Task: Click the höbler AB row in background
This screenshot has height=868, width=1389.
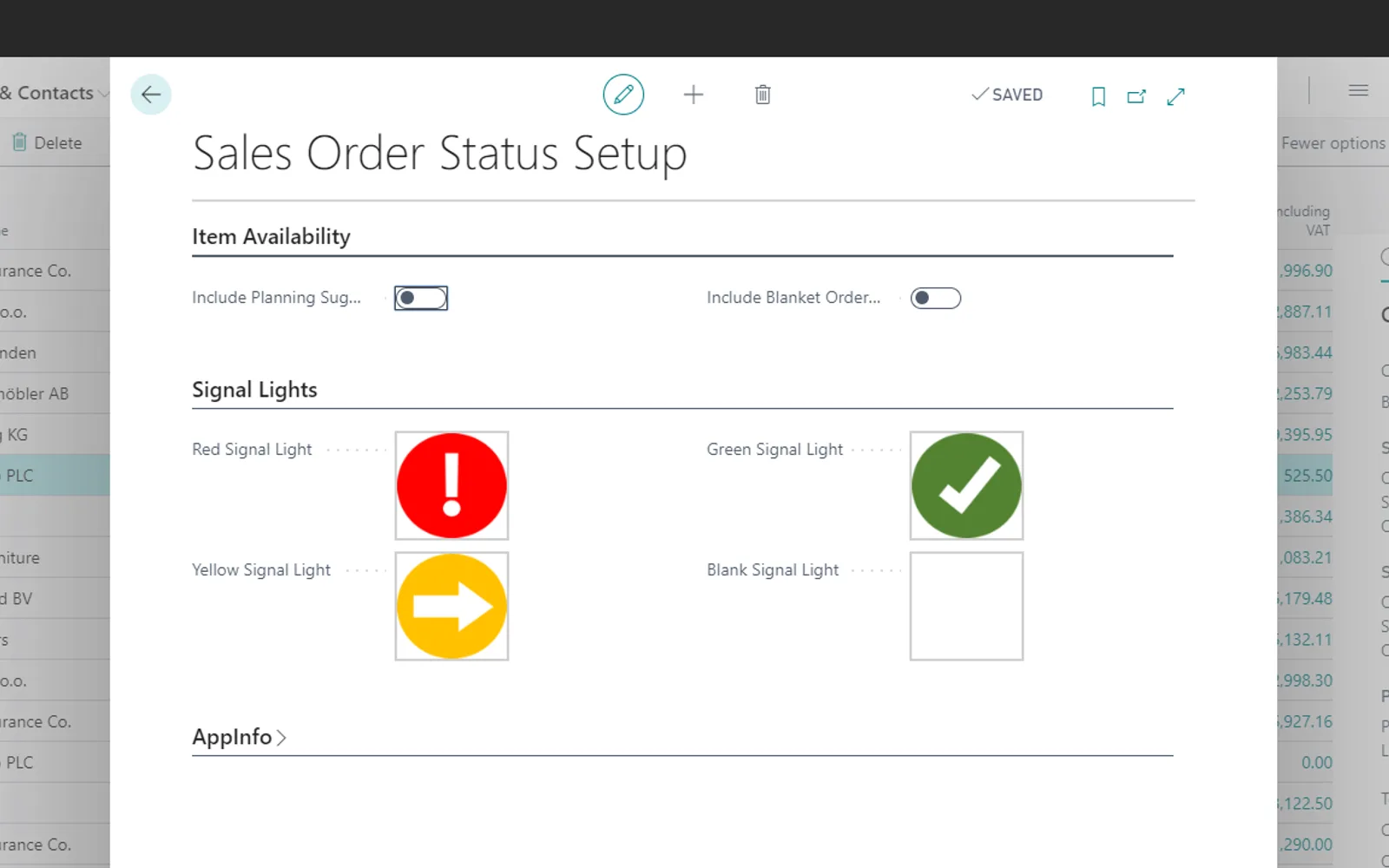Action: (x=55, y=394)
